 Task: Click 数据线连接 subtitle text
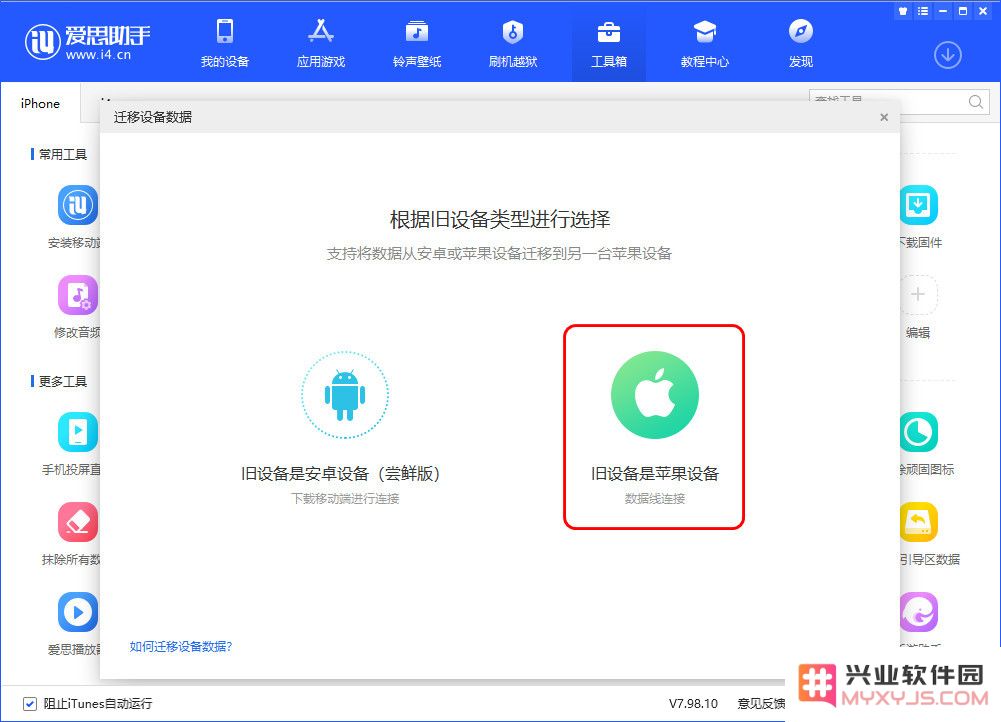pyautogui.click(x=654, y=499)
